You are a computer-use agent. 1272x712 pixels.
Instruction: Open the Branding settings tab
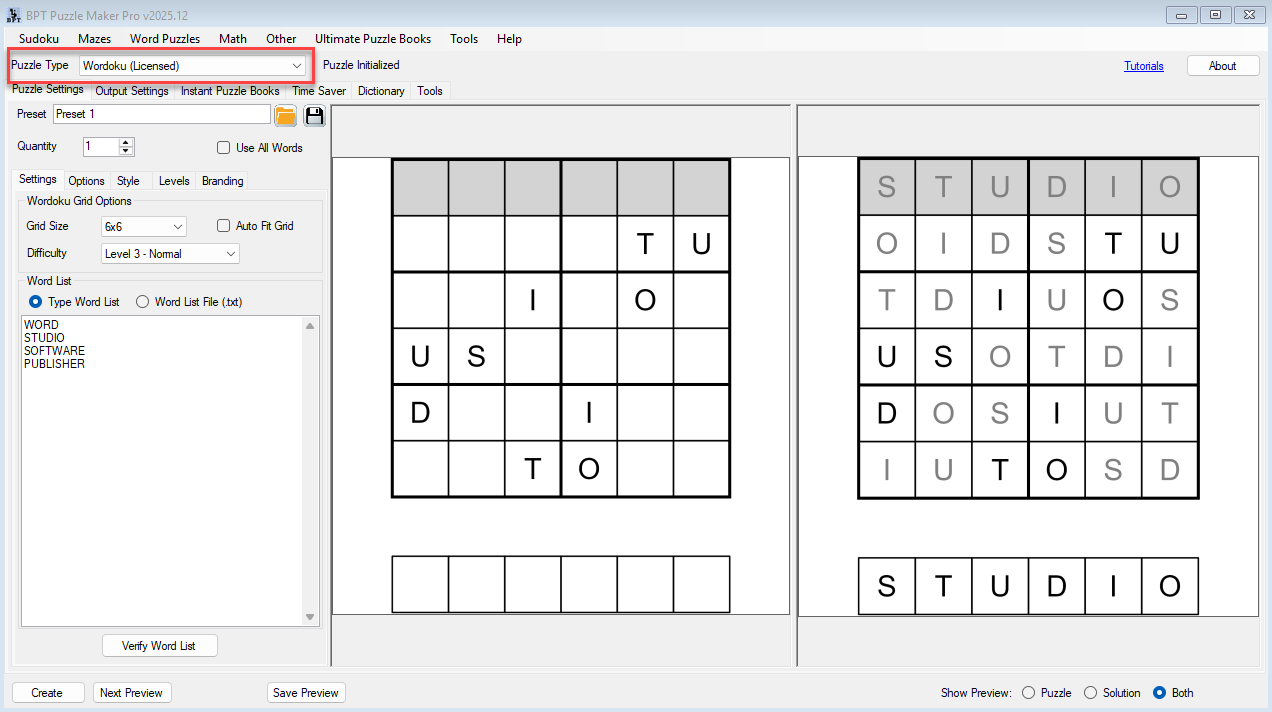222,181
